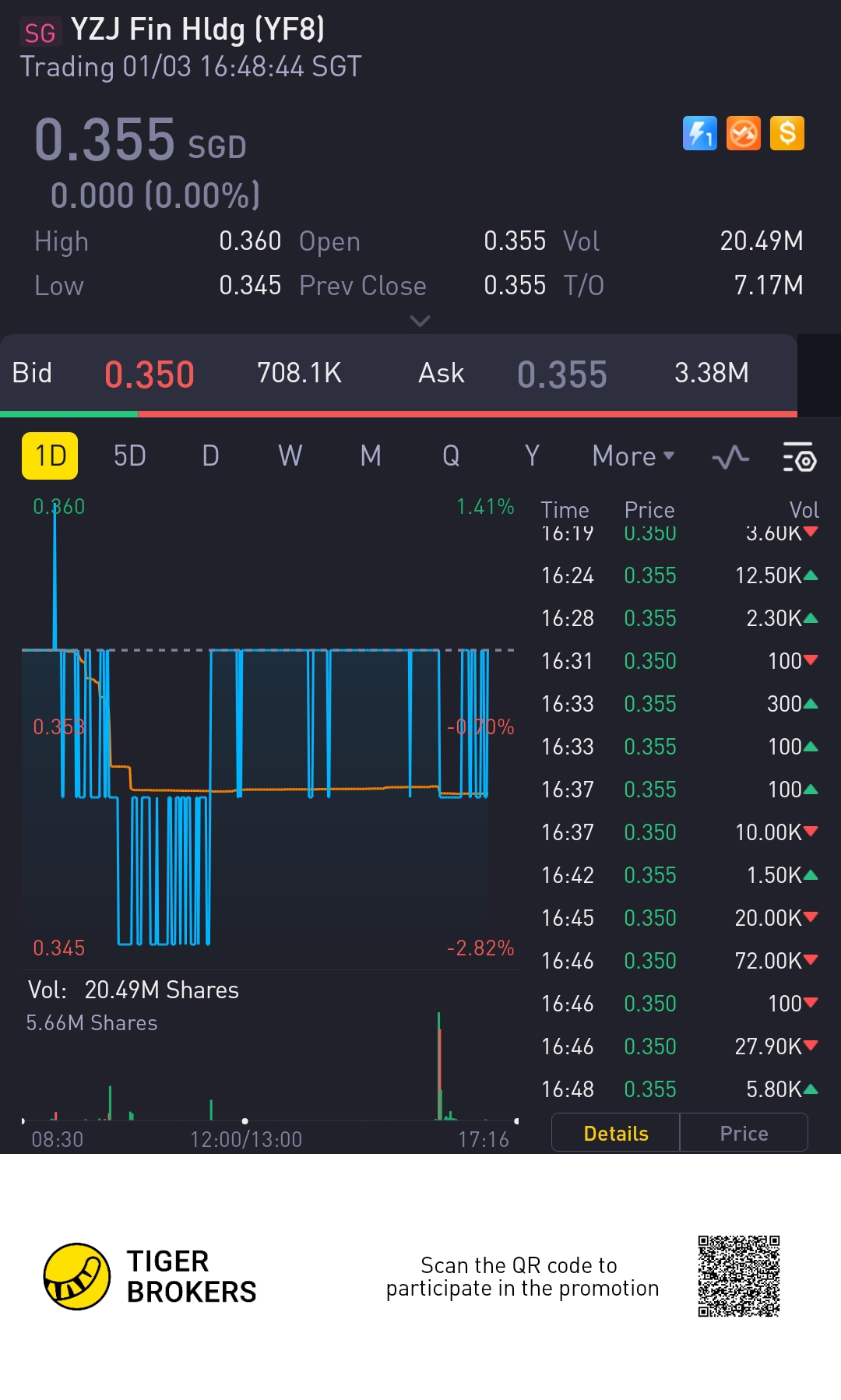The width and height of the screenshot is (841, 1400).
Task: Switch to weekly W chart
Action: [x=290, y=456]
